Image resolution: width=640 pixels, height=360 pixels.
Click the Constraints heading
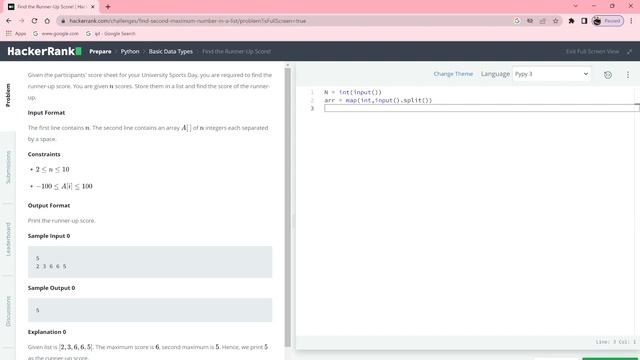[44, 154]
